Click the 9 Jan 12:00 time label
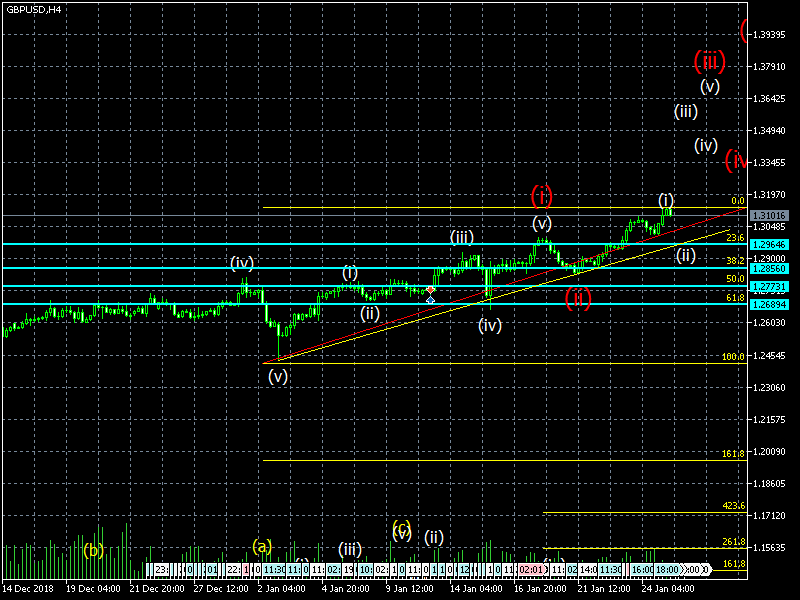Viewport: 800px width, 600px height. [410, 589]
